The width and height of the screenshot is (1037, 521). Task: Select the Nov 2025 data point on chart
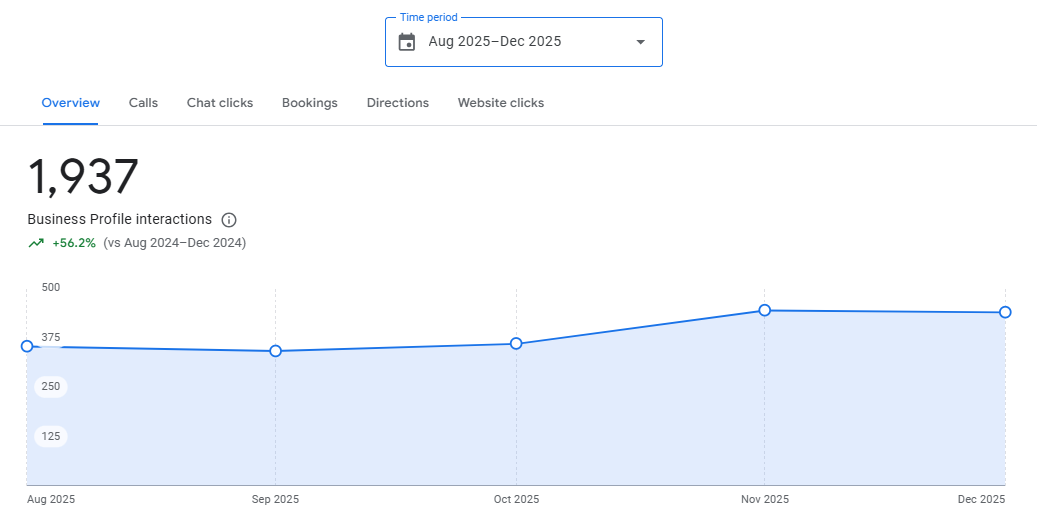coord(765,310)
